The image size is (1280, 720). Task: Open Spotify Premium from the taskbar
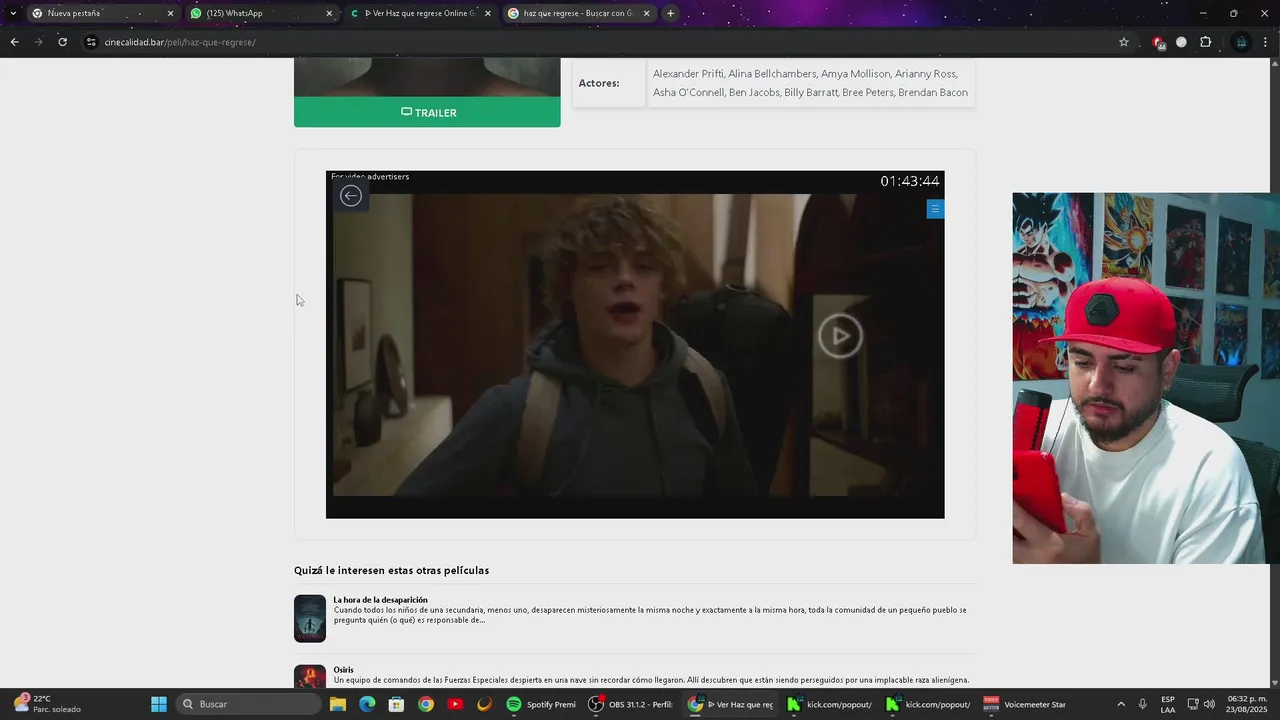click(541, 704)
